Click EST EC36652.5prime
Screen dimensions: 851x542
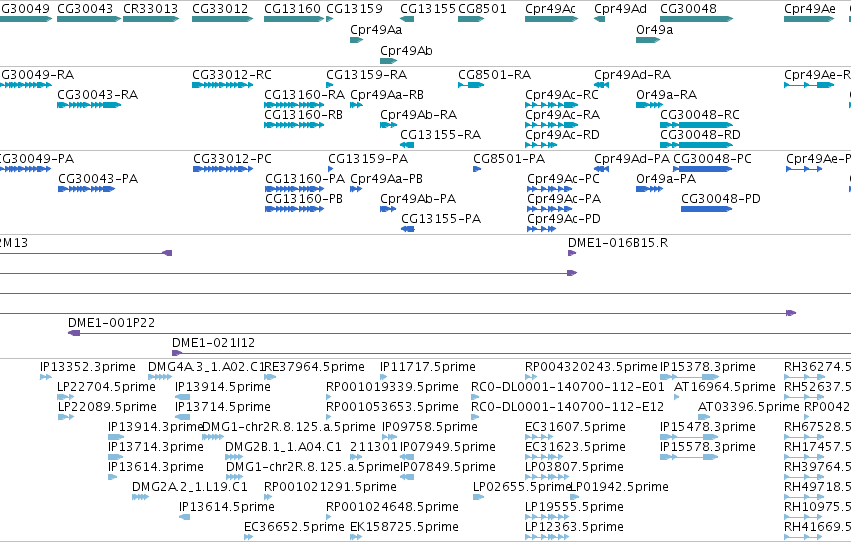pos(249,537)
